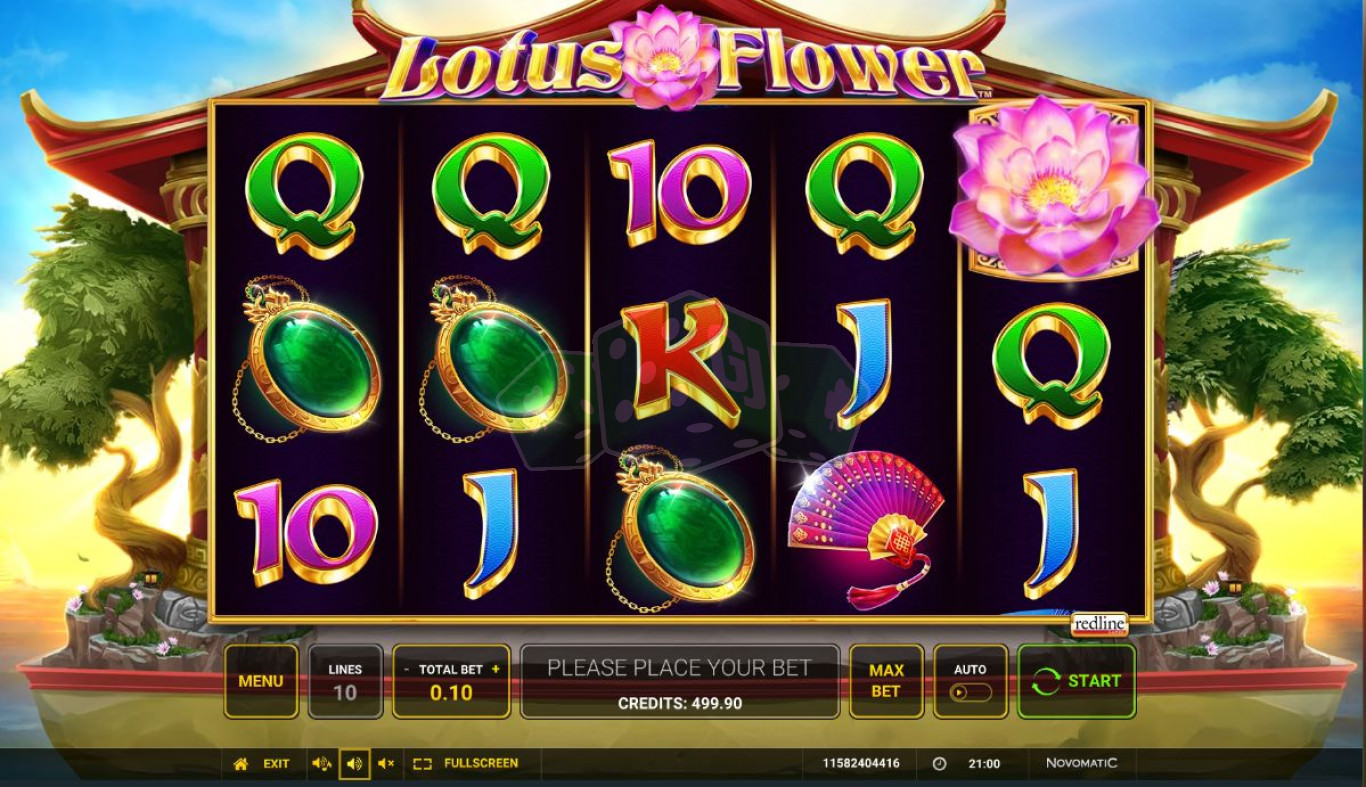The height and width of the screenshot is (787, 1366).
Task: Click the Novomatic logo in bottom bar
Action: [x=1082, y=764]
